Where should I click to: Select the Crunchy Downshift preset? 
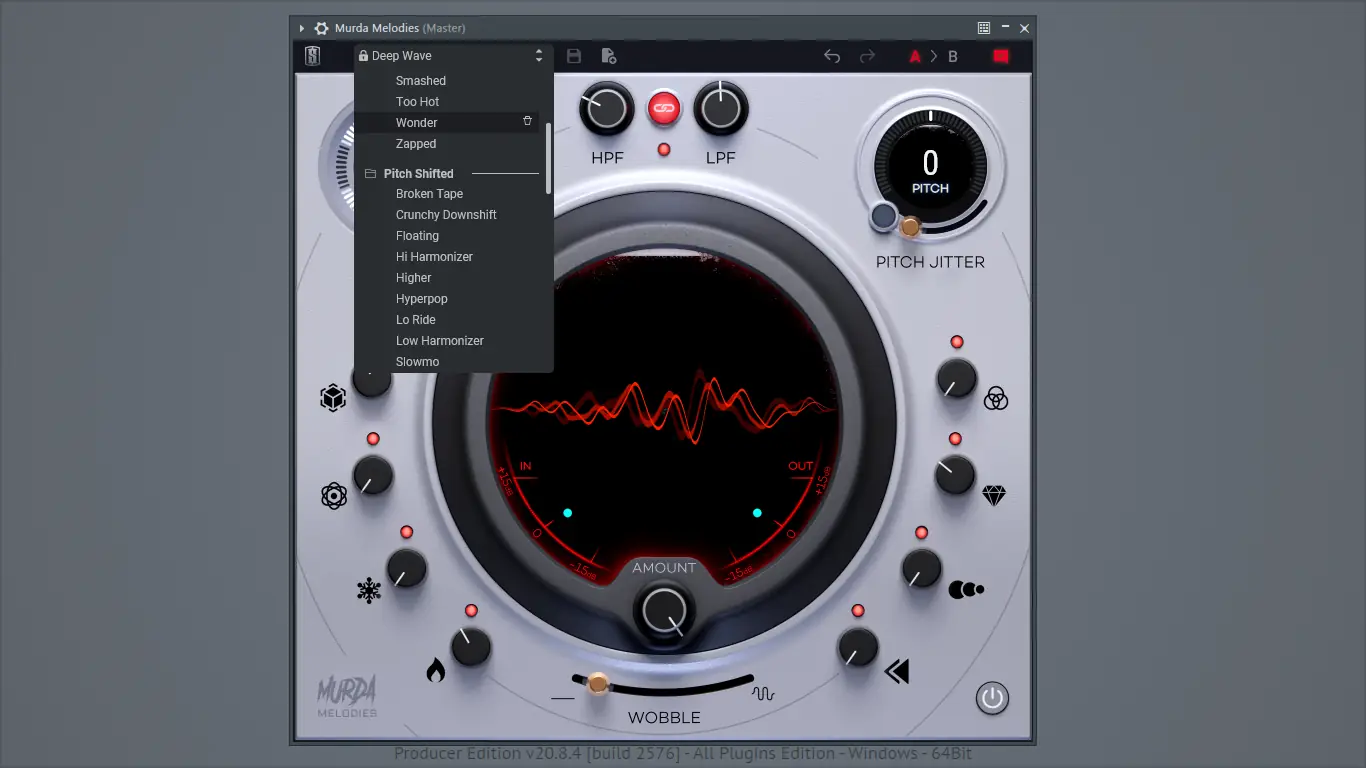coord(446,215)
